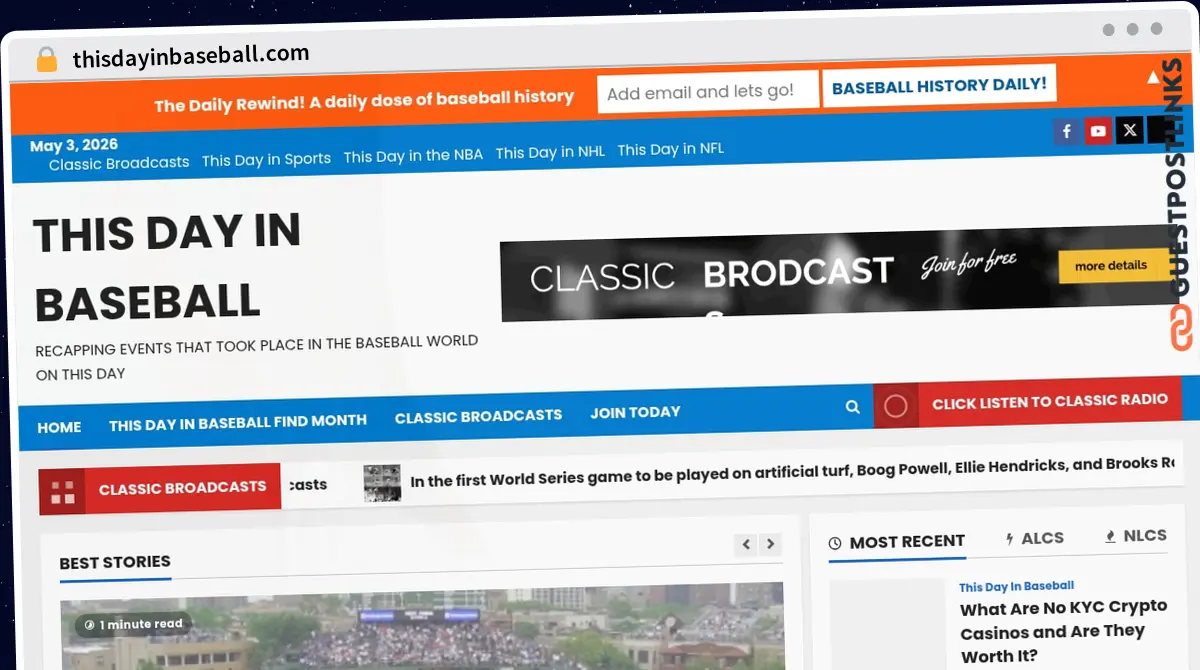Click the Add email input field
The image size is (1200, 670).
pyautogui.click(x=708, y=92)
